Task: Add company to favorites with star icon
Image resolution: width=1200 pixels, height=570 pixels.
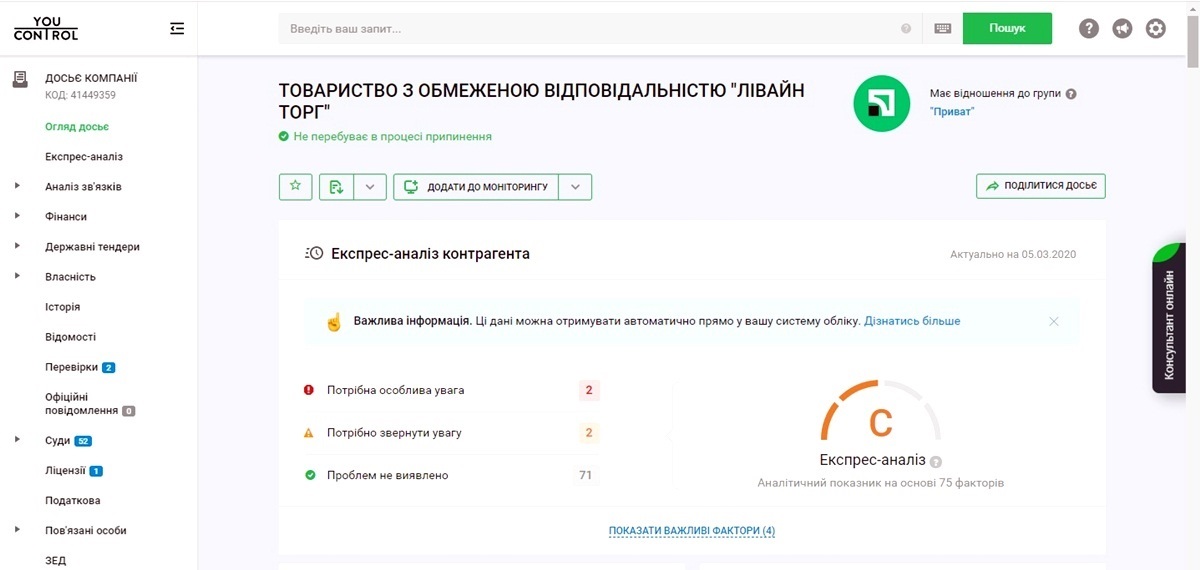Action: [295, 187]
